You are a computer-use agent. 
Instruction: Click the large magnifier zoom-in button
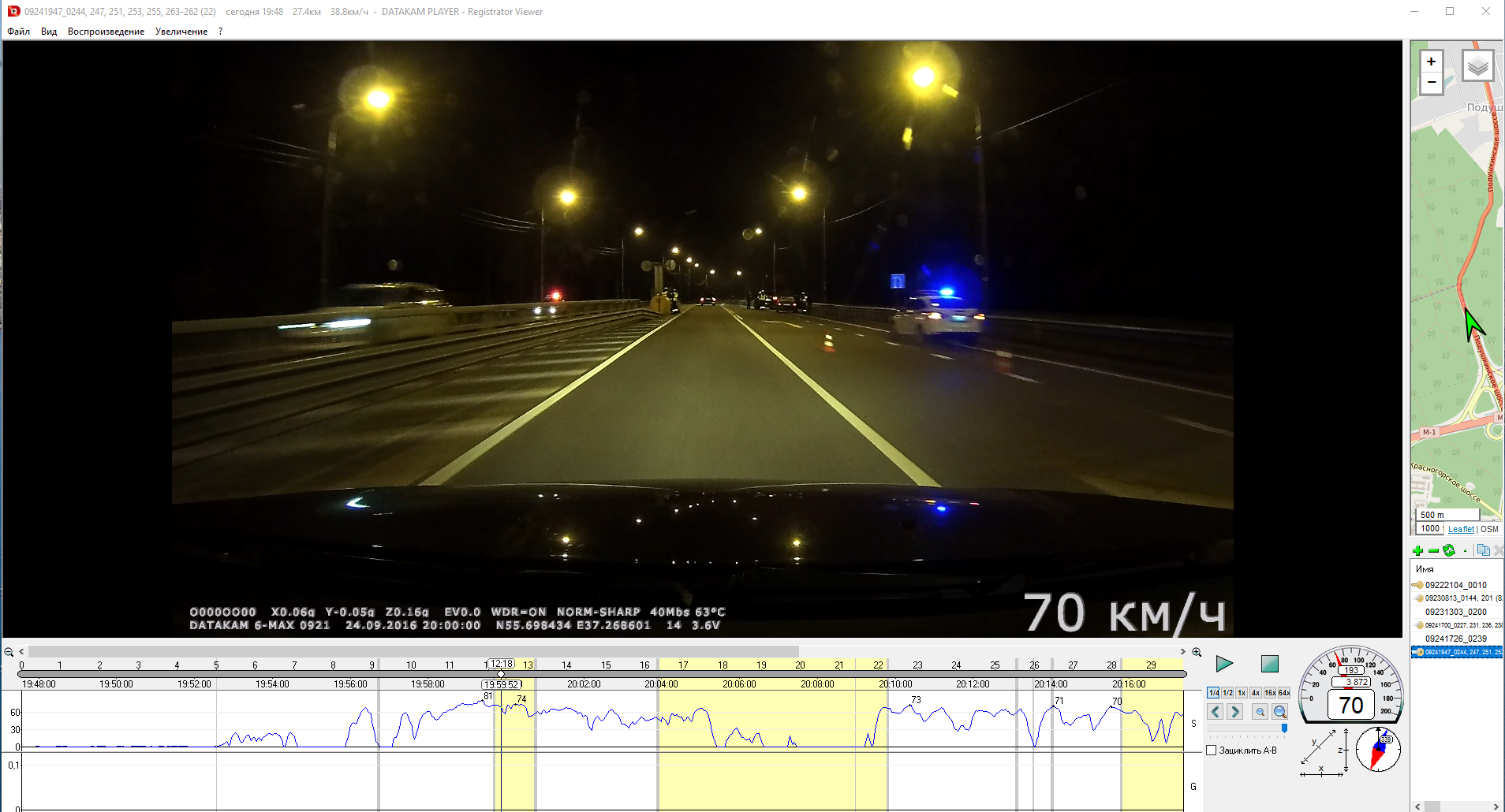[x=1279, y=712]
